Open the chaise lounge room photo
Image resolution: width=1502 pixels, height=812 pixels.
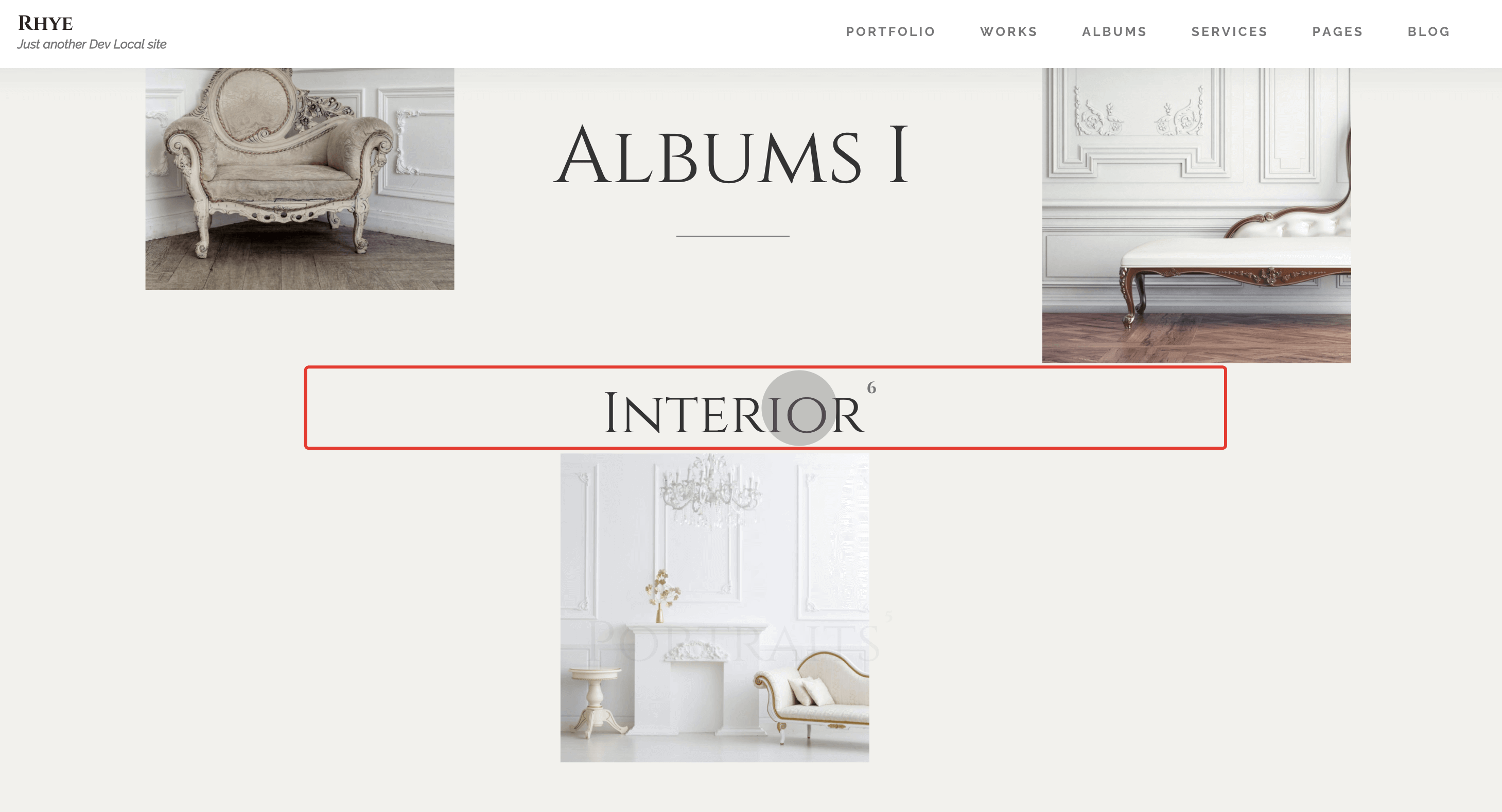point(1196,215)
